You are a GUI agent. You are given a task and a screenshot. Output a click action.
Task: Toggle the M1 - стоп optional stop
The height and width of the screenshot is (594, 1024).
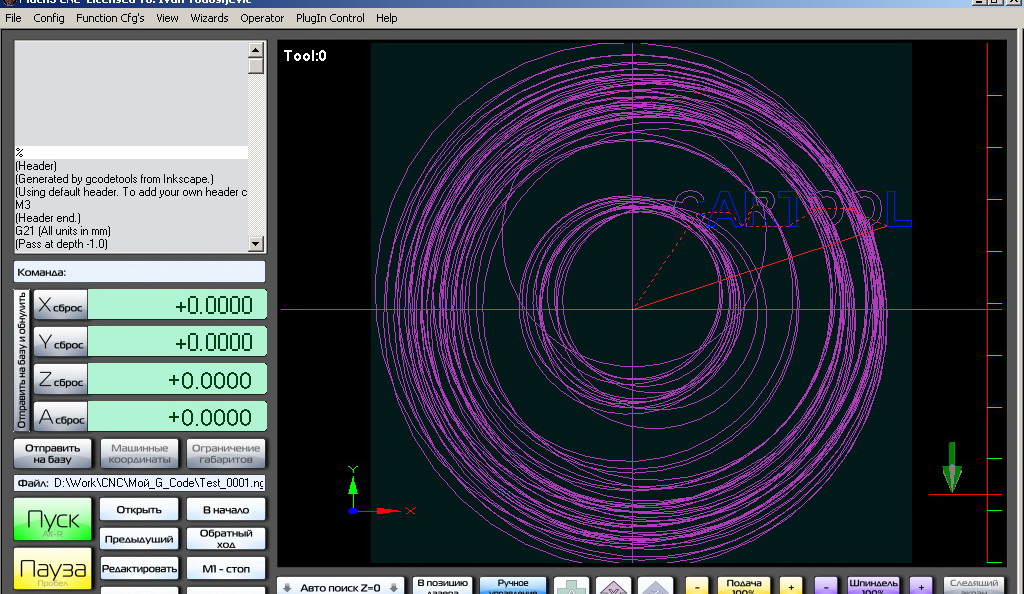click(226, 569)
